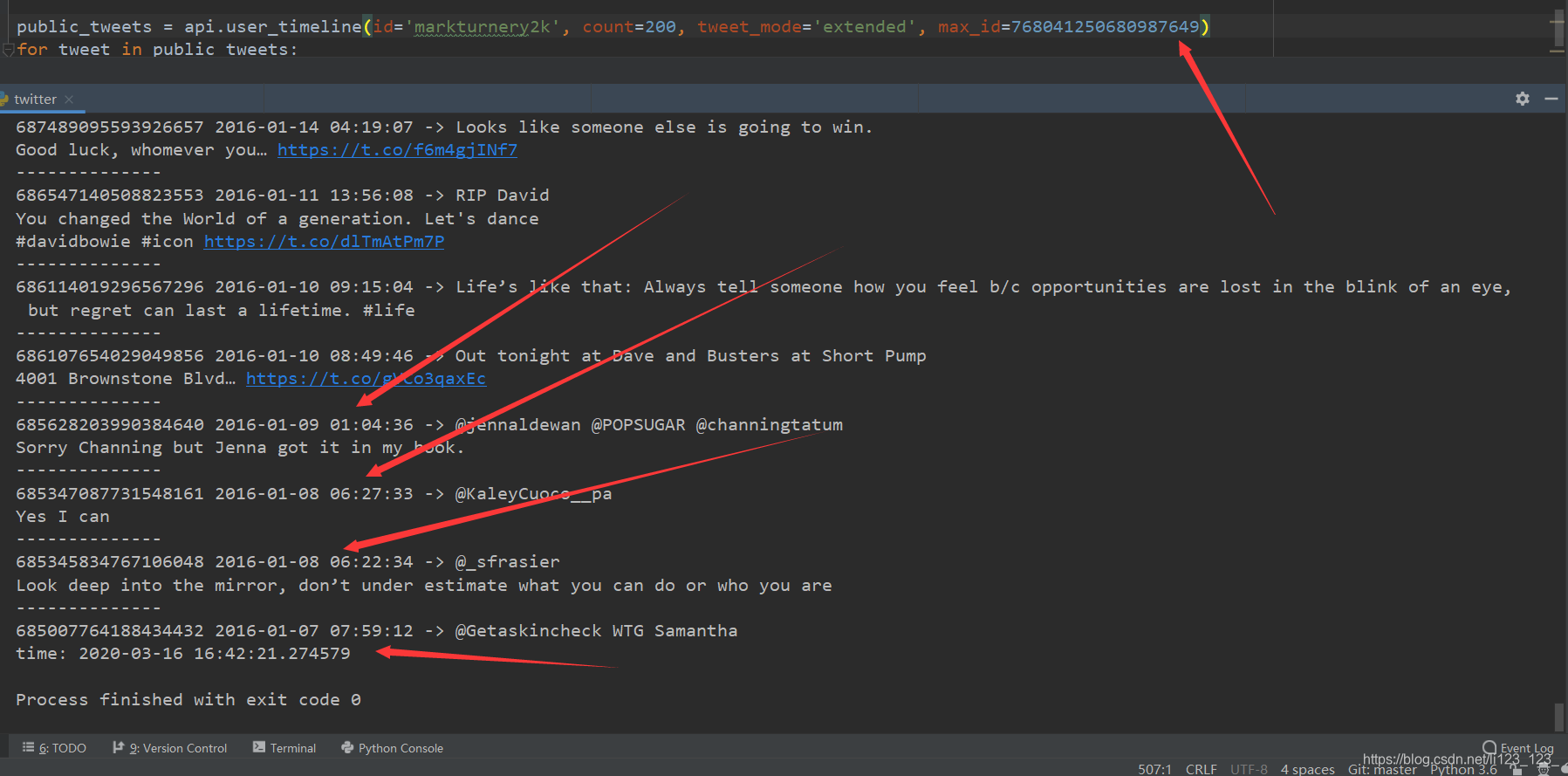Click the TODO list icon
This screenshot has width=1568, height=776.
tap(28, 747)
